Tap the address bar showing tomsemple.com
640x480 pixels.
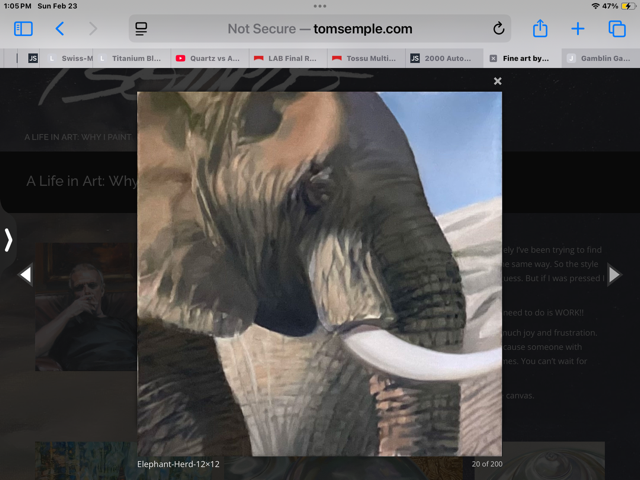[320, 29]
